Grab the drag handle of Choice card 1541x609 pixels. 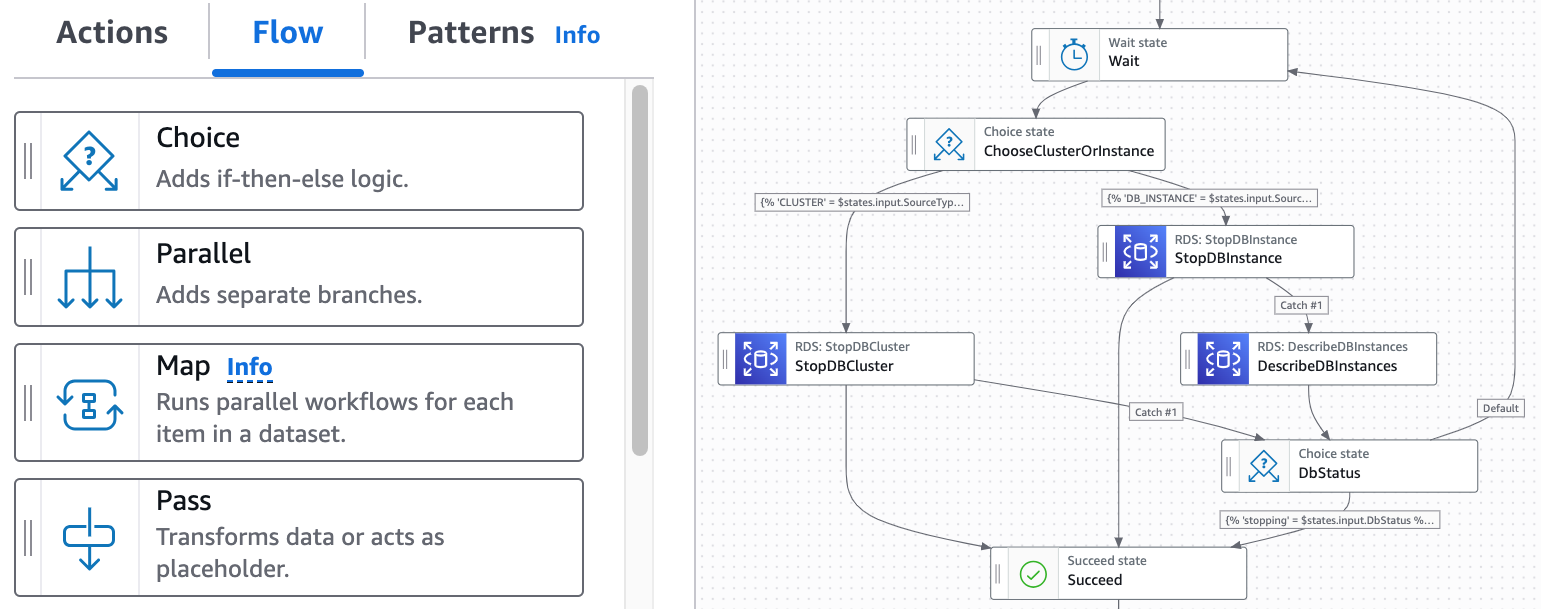click(x=28, y=161)
